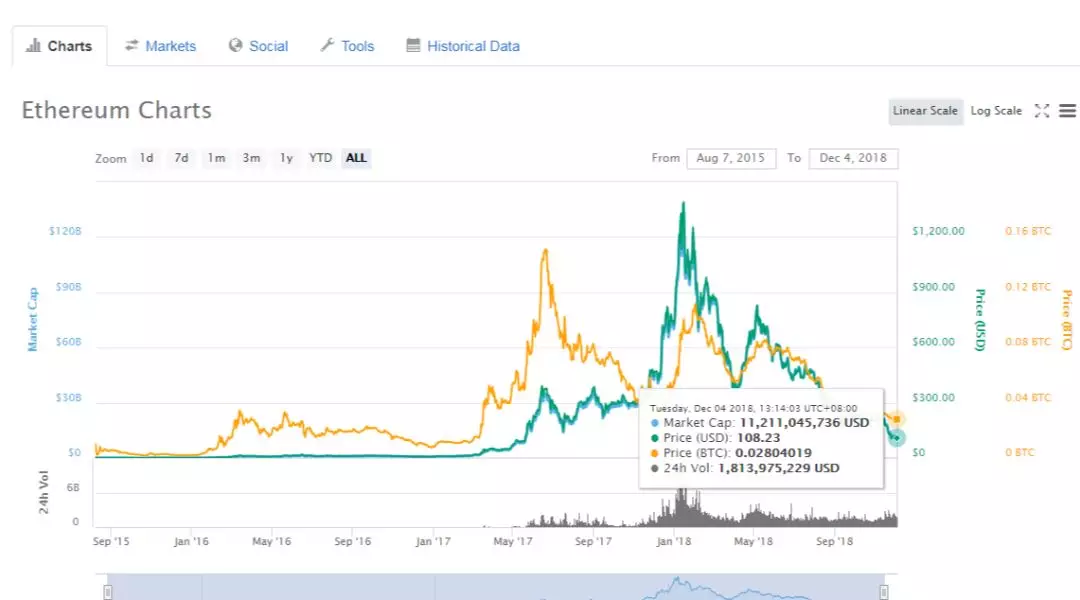Click the $30B market cap label
This screenshot has height=600, width=1080.
point(68,398)
